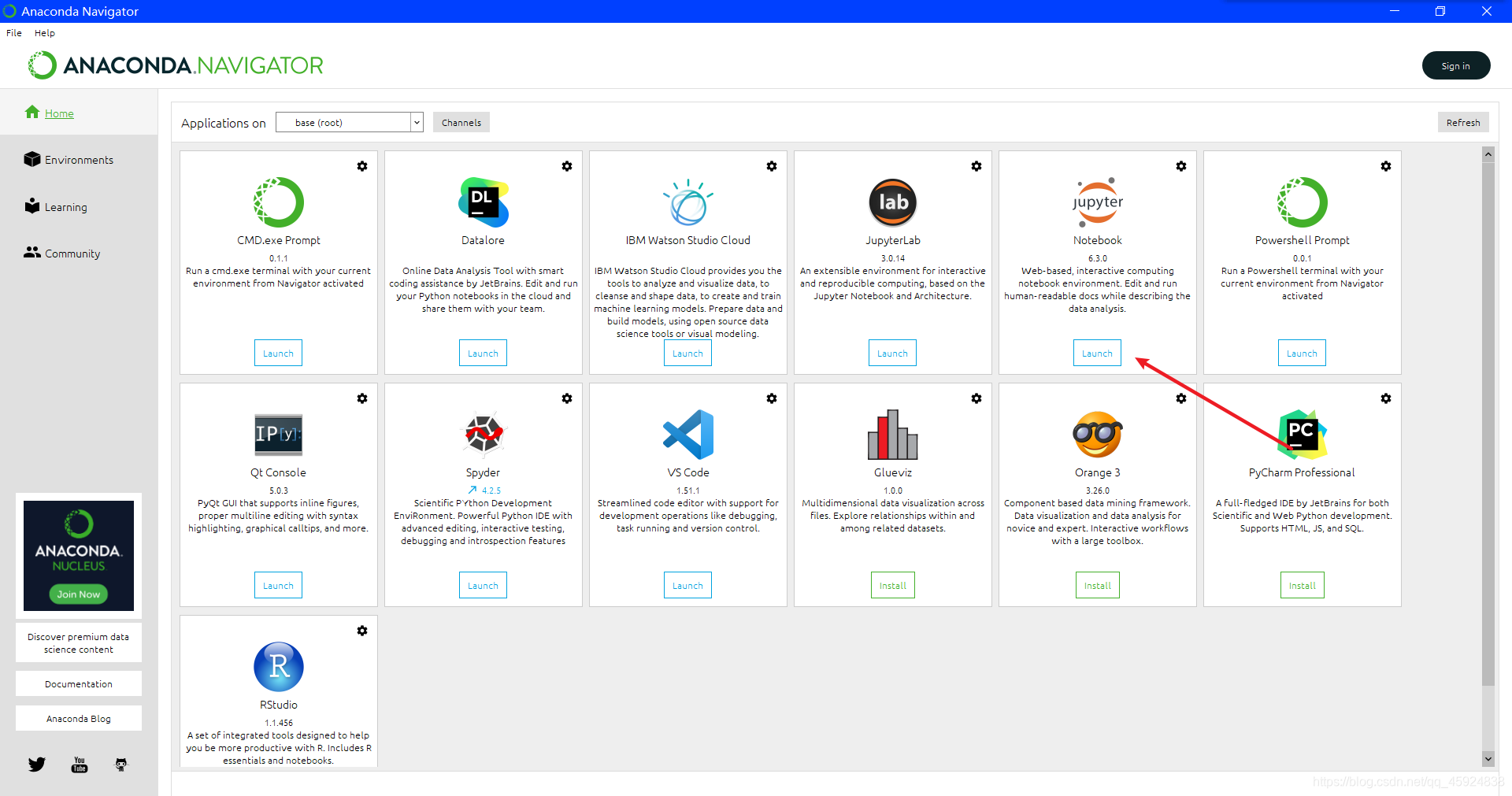
Task: Open the Documentation link
Action: pyautogui.click(x=79, y=683)
